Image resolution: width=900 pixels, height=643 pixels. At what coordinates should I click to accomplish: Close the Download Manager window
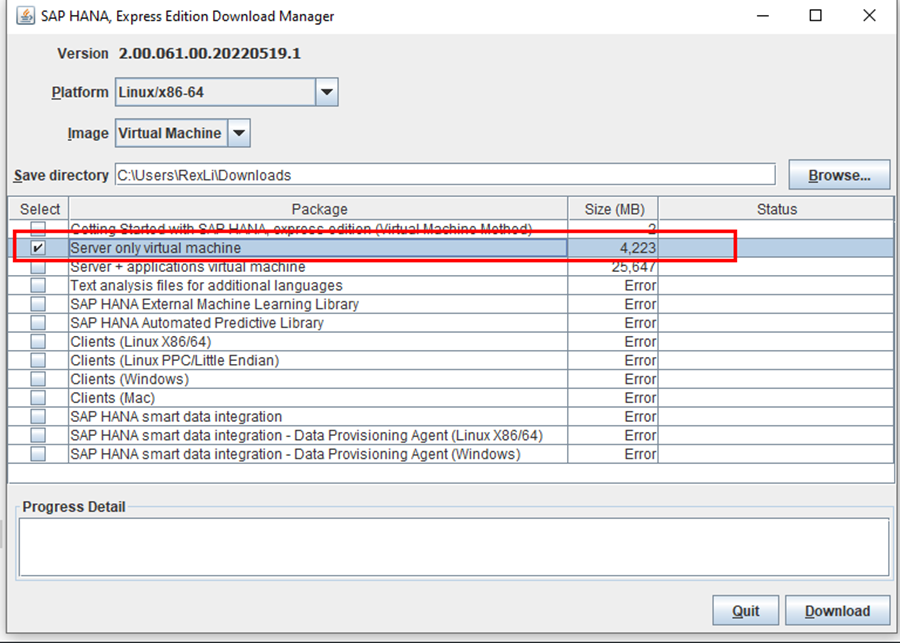click(870, 16)
